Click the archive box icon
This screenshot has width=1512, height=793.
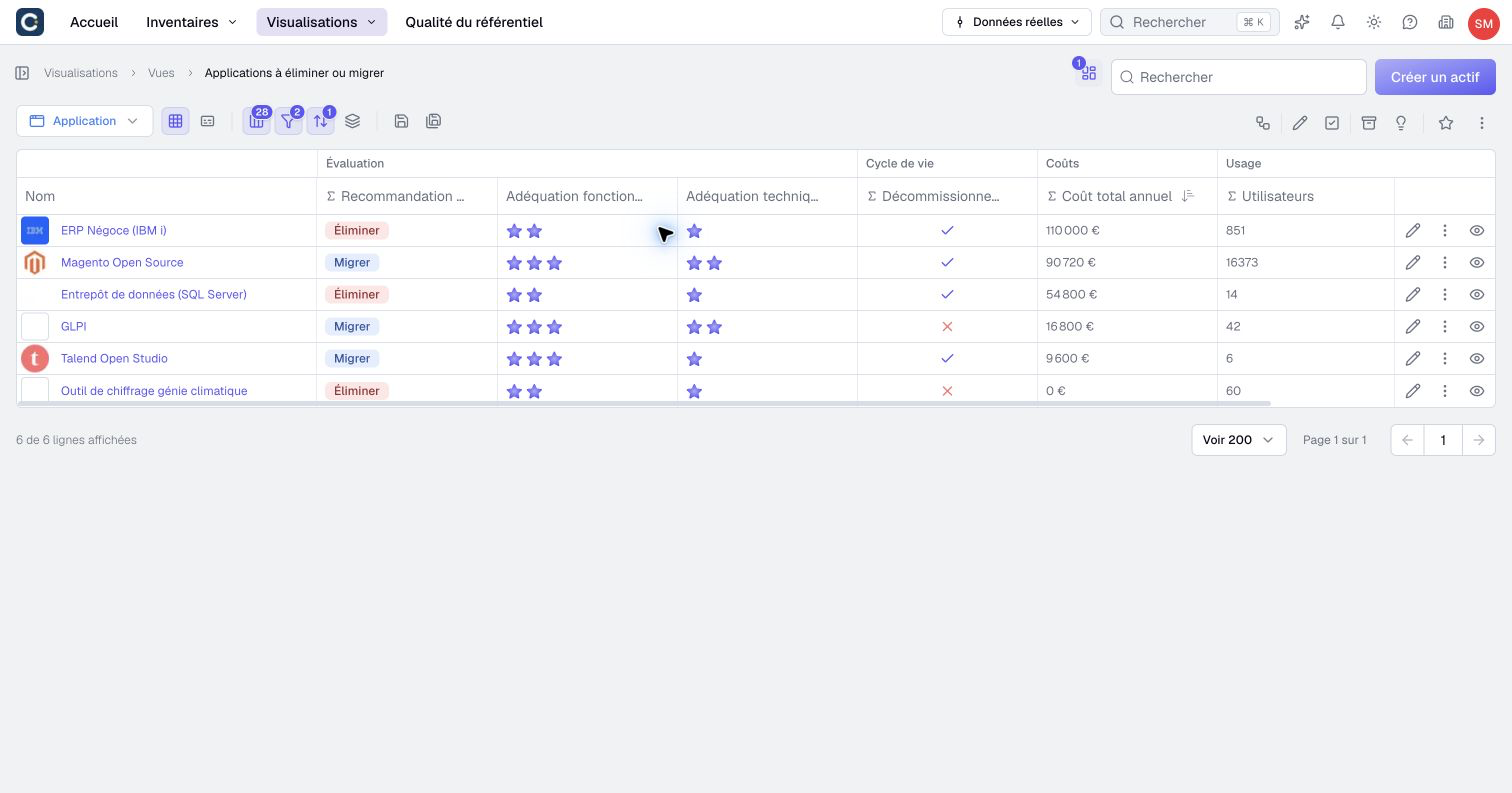[1369, 123]
